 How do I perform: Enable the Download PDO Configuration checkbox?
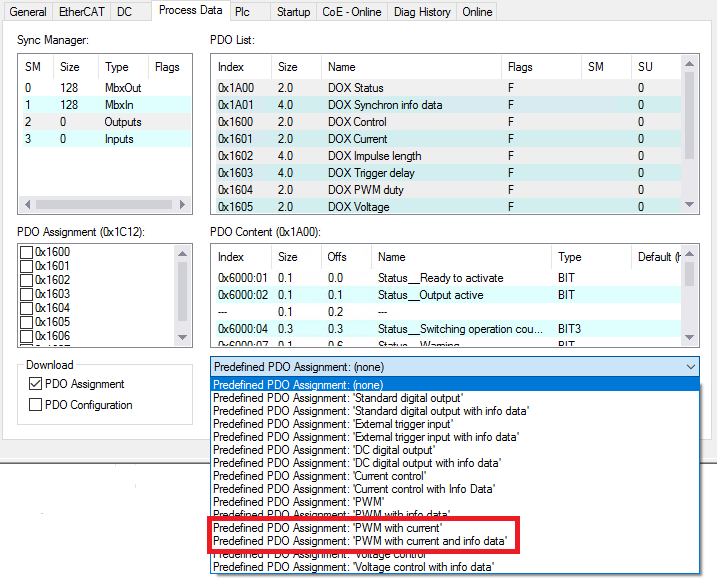tap(35, 405)
